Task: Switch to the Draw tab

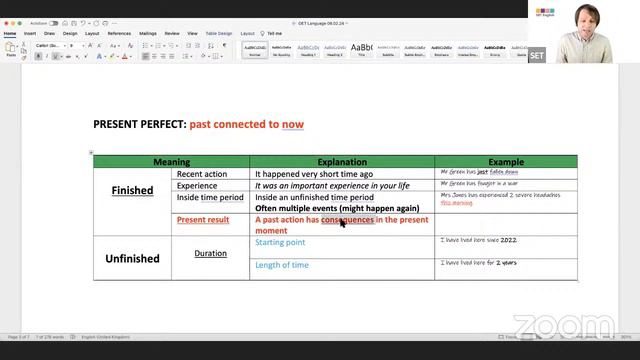Action: click(49, 33)
